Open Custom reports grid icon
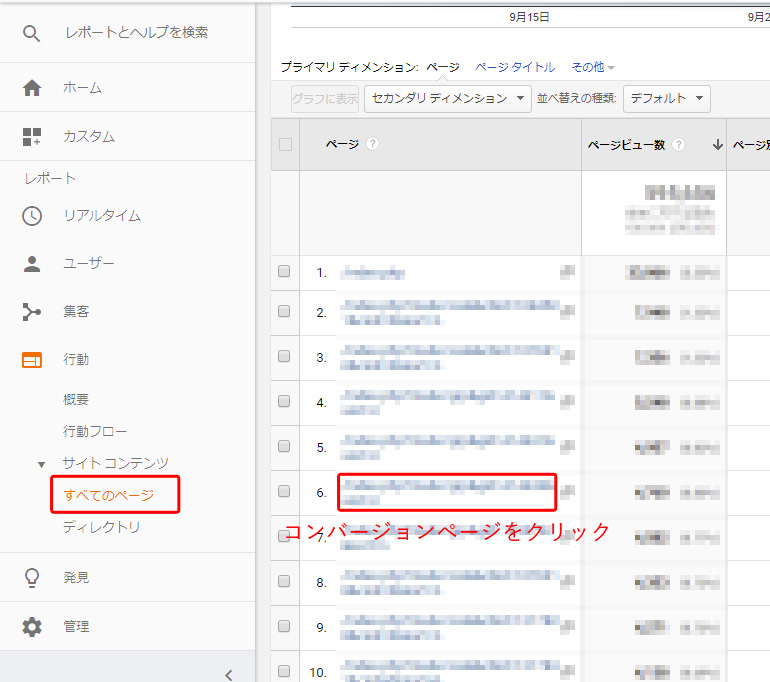770x682 pixels. point(32,136)
